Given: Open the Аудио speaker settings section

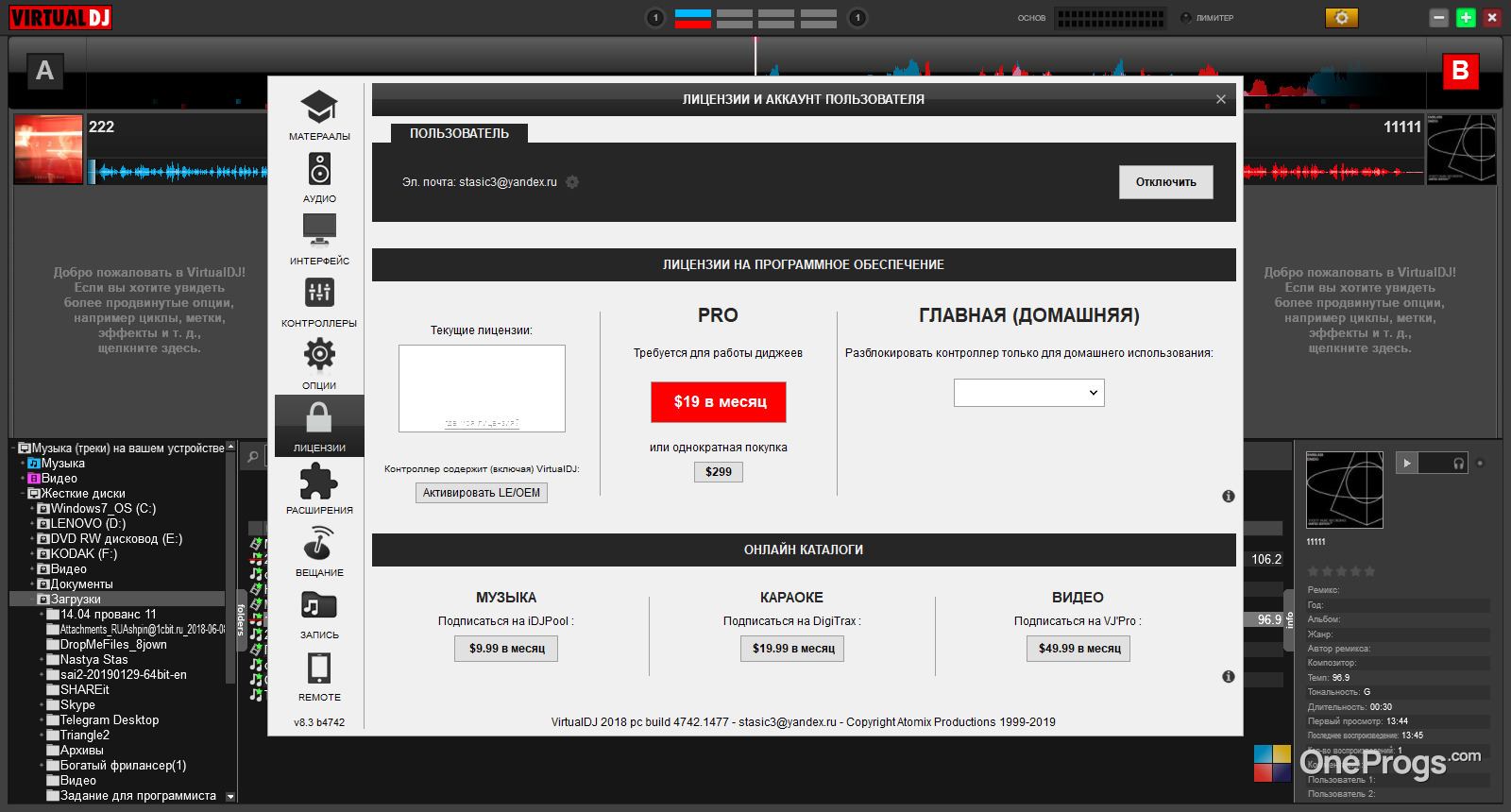Looking at the screenshot, I should pyautogui.click(x=319, y=177).
